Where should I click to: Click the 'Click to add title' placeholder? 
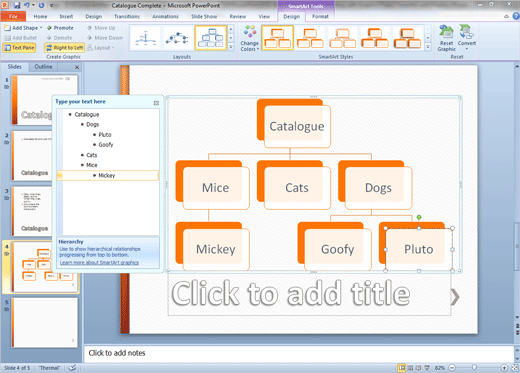coord(309,294)
